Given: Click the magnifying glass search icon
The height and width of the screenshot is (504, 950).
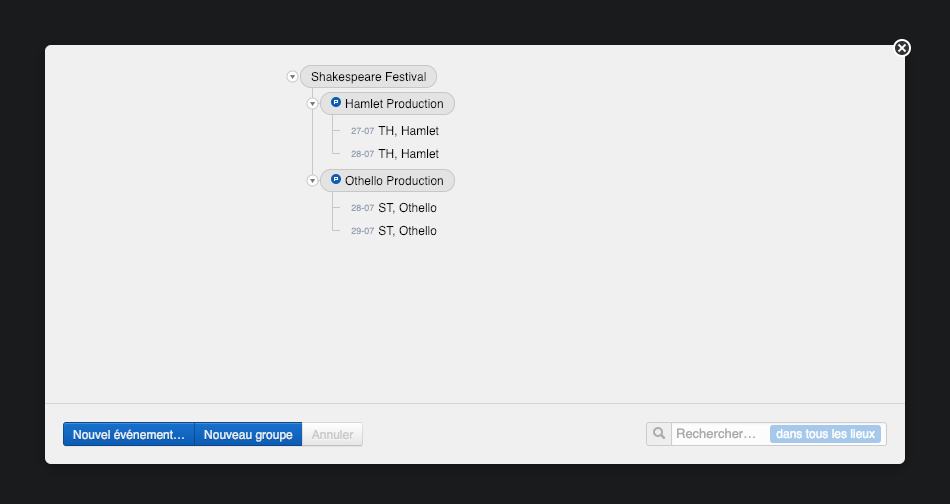Looking at the screenshot, I should tap(659, 434).
